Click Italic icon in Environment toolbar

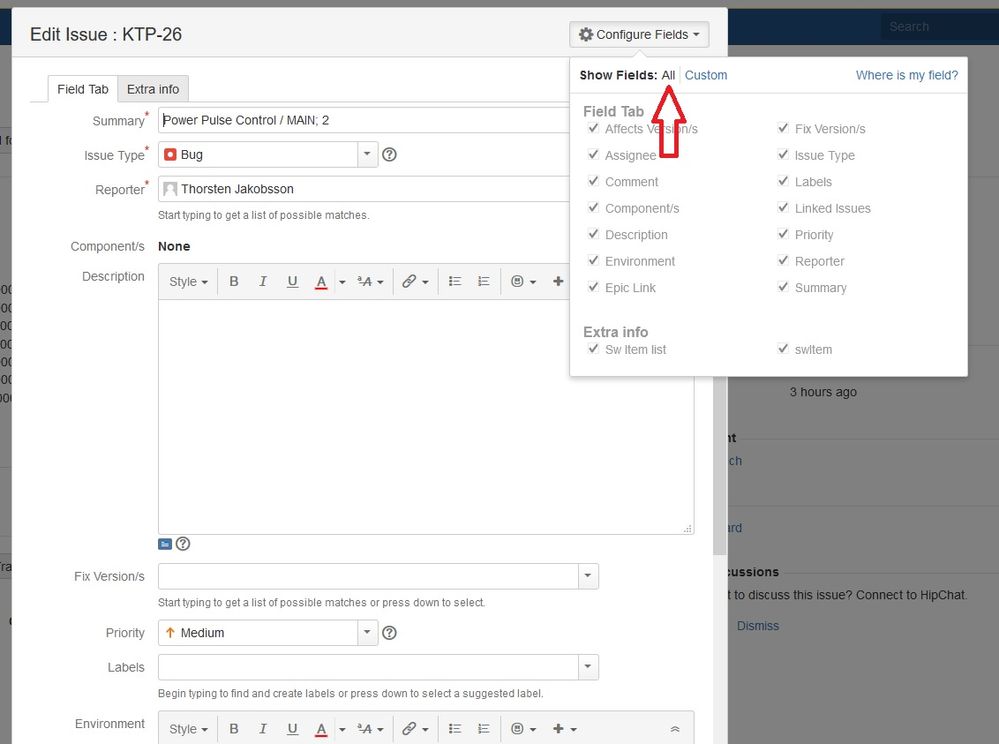tap(262, 729)
